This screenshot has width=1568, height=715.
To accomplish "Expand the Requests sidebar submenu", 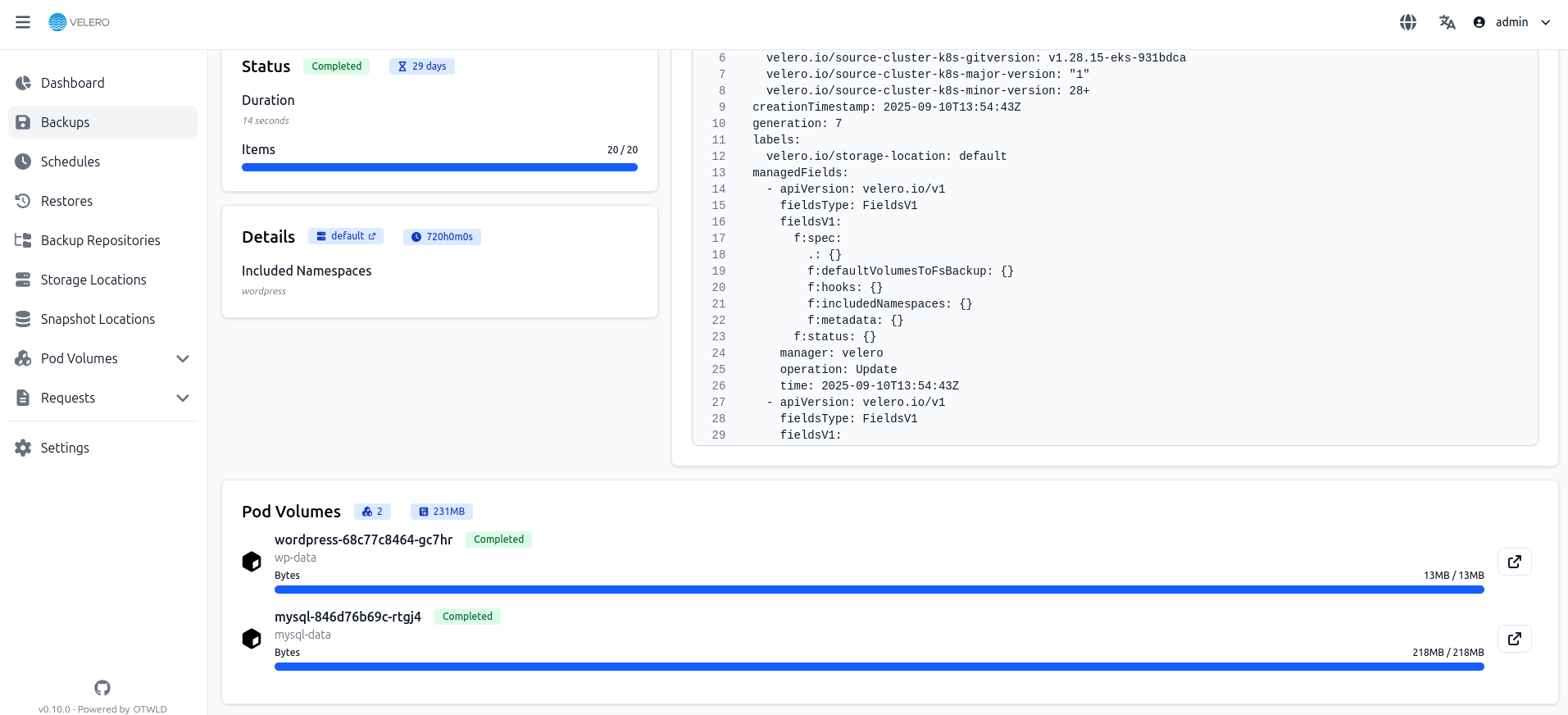I will [183, 398].
